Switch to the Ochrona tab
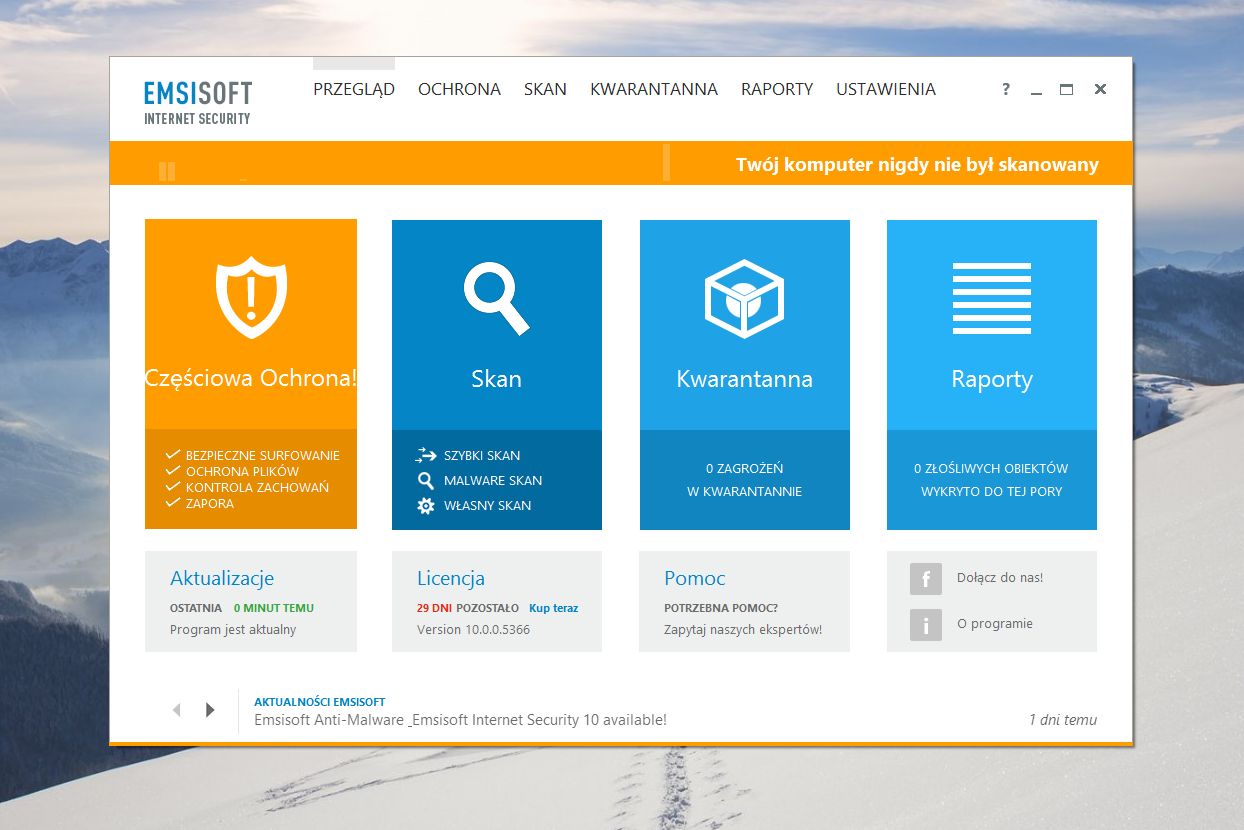The image size is (1244, 830). [x=460, y=89]
